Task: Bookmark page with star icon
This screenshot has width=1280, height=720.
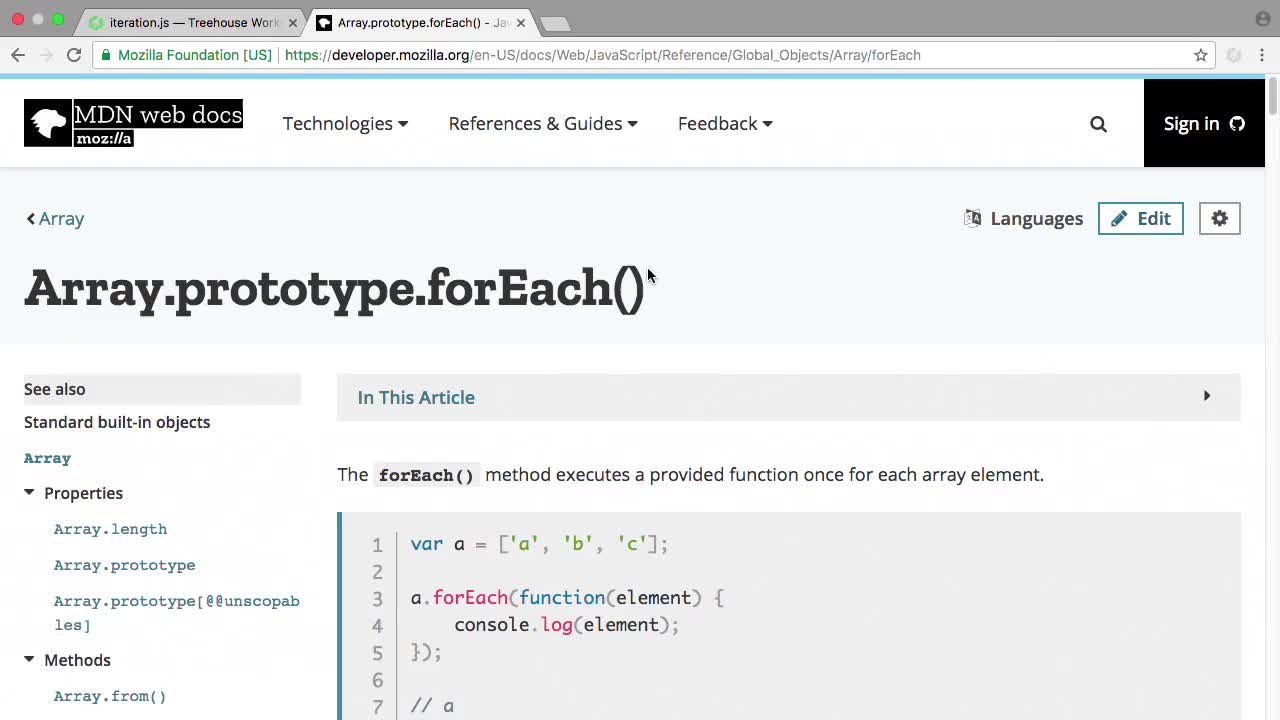Action: point(1201,55)
